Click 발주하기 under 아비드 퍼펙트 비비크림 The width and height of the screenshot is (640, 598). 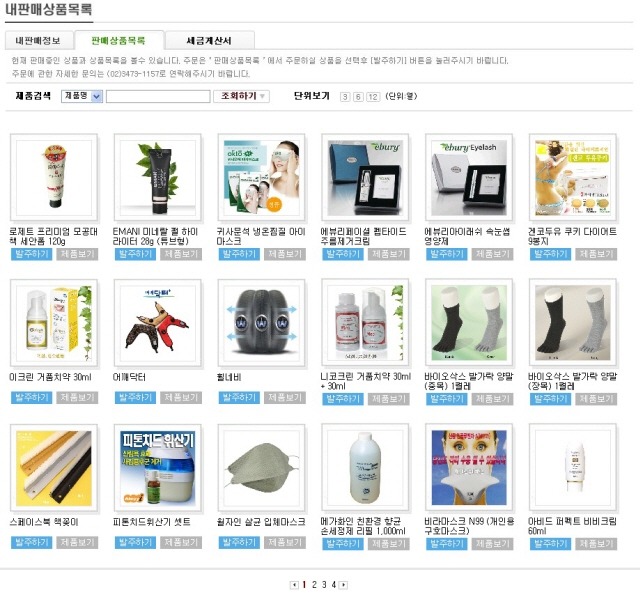[x=550, y=544]
